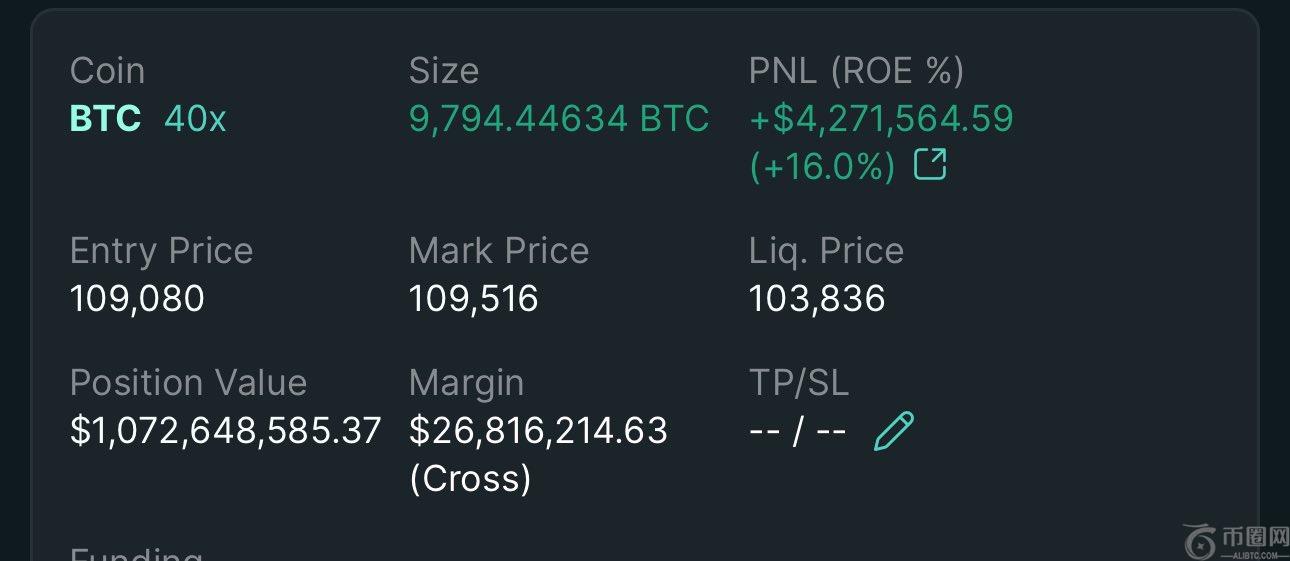This screenshot has height=561, width=1290.
Task: Click the Liq. Price label
Action: [x=826, y=250]
